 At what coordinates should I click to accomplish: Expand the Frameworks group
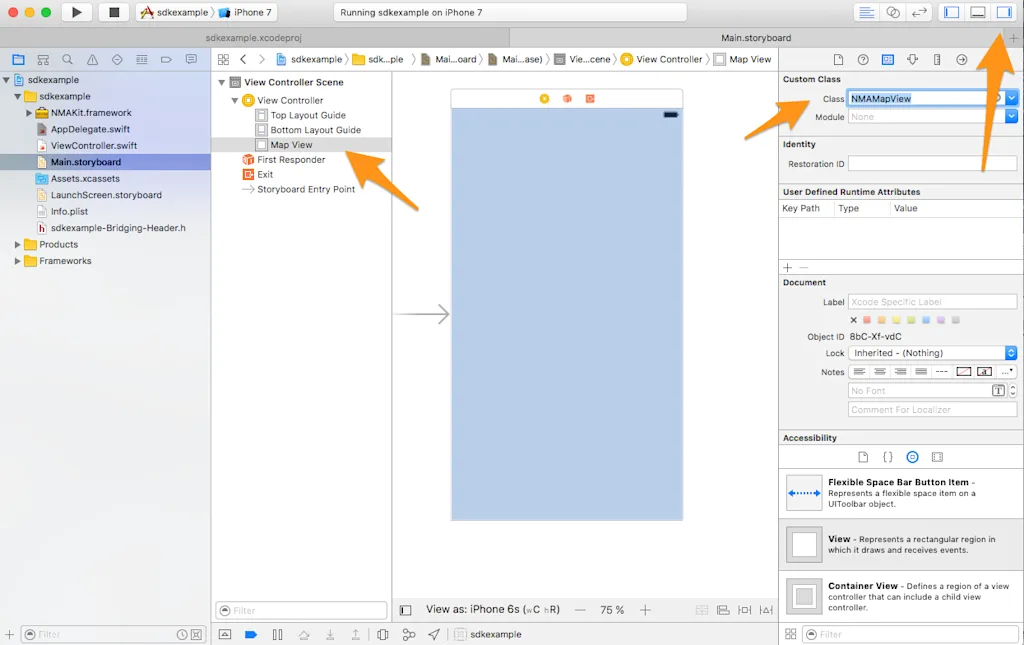18,260
